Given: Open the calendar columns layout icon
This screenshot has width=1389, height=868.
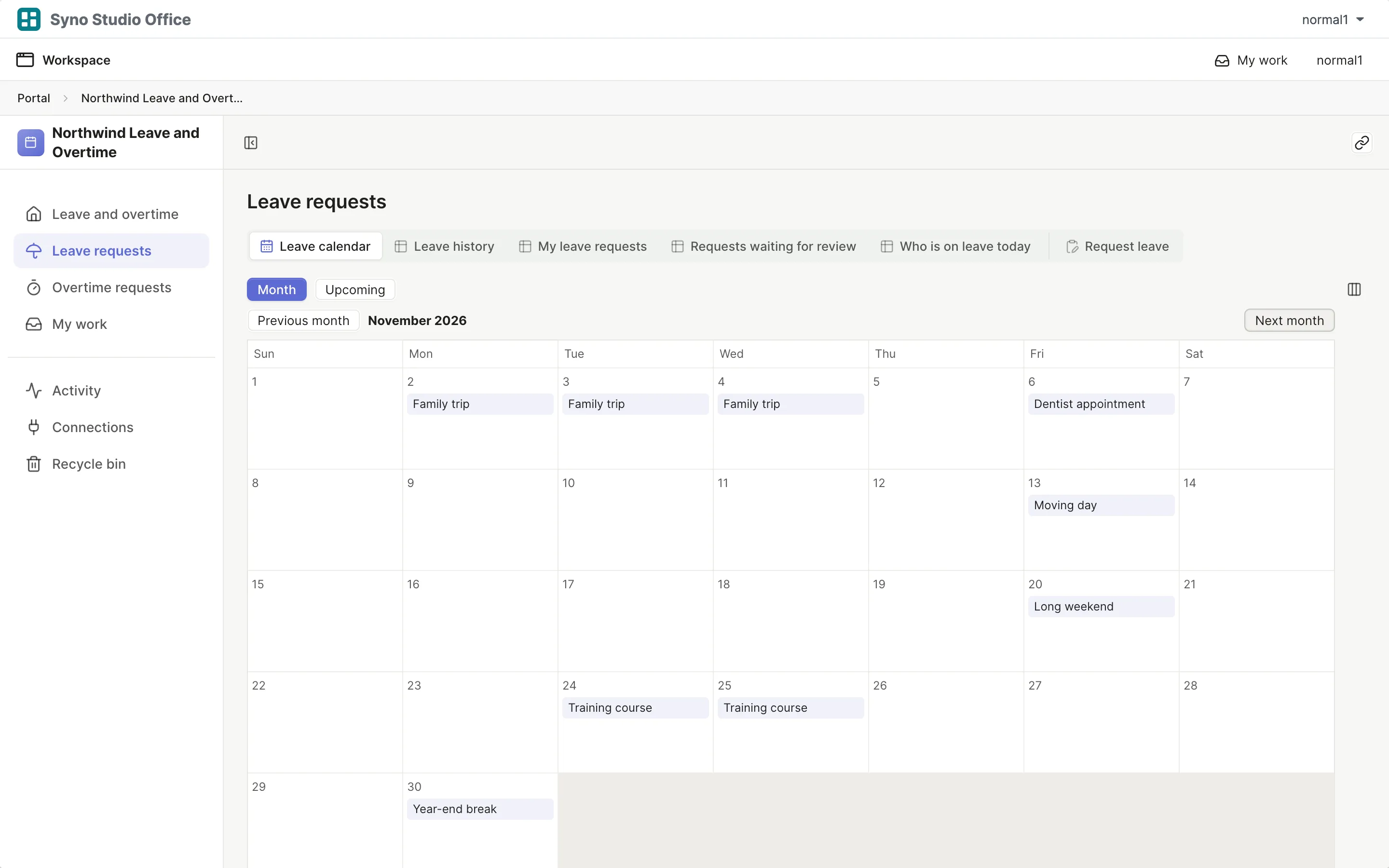Looking at the screenshot, I should (1354, 289).
